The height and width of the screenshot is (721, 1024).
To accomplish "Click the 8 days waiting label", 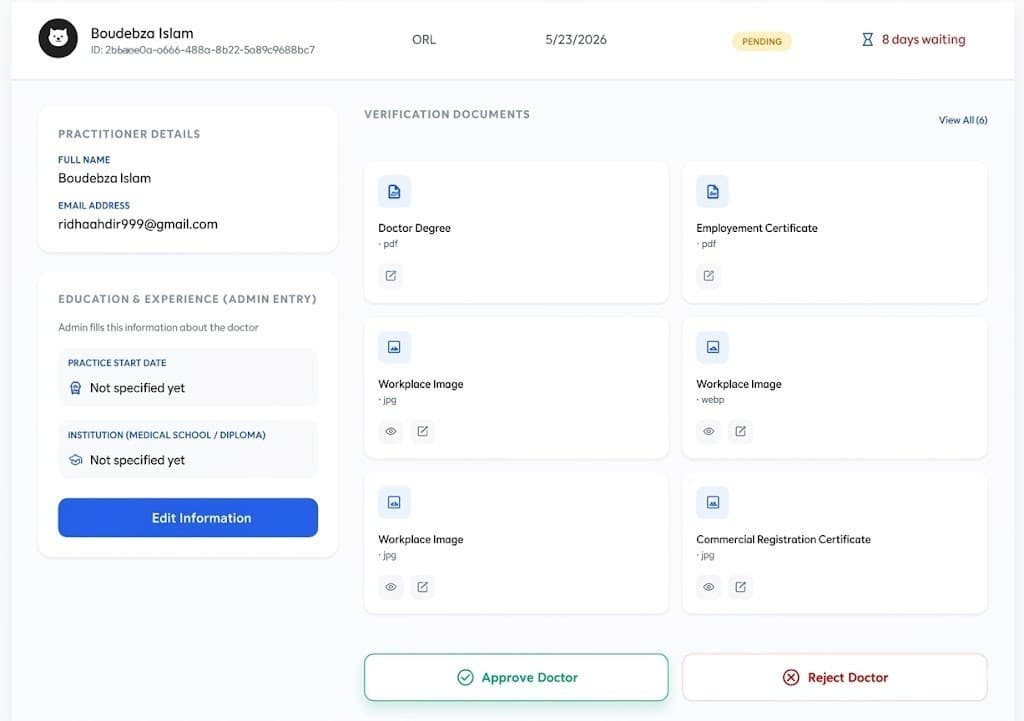I will click(x=923, y=39).
